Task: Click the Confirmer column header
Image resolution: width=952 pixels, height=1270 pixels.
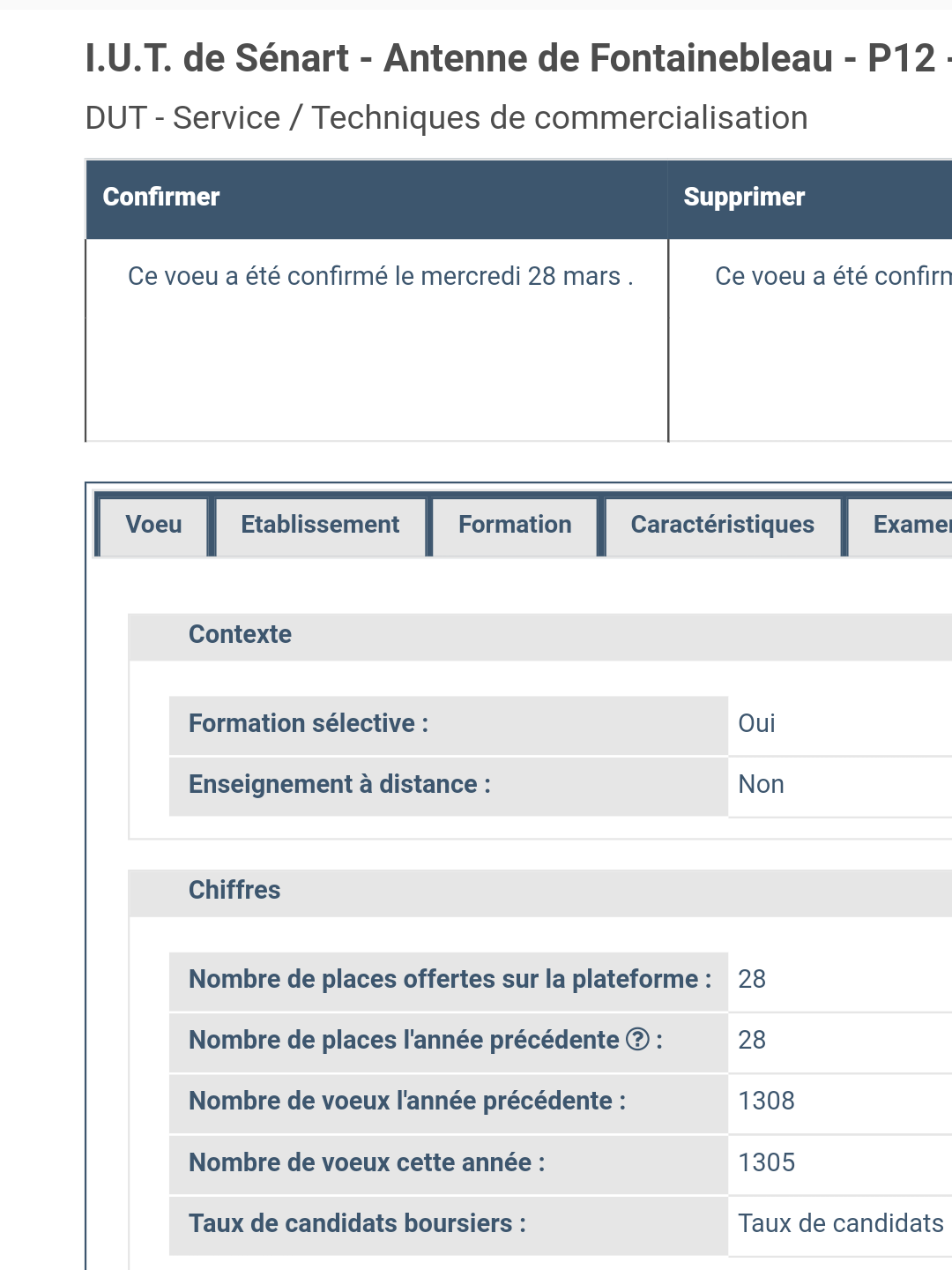Action: (x=161, y=197)
